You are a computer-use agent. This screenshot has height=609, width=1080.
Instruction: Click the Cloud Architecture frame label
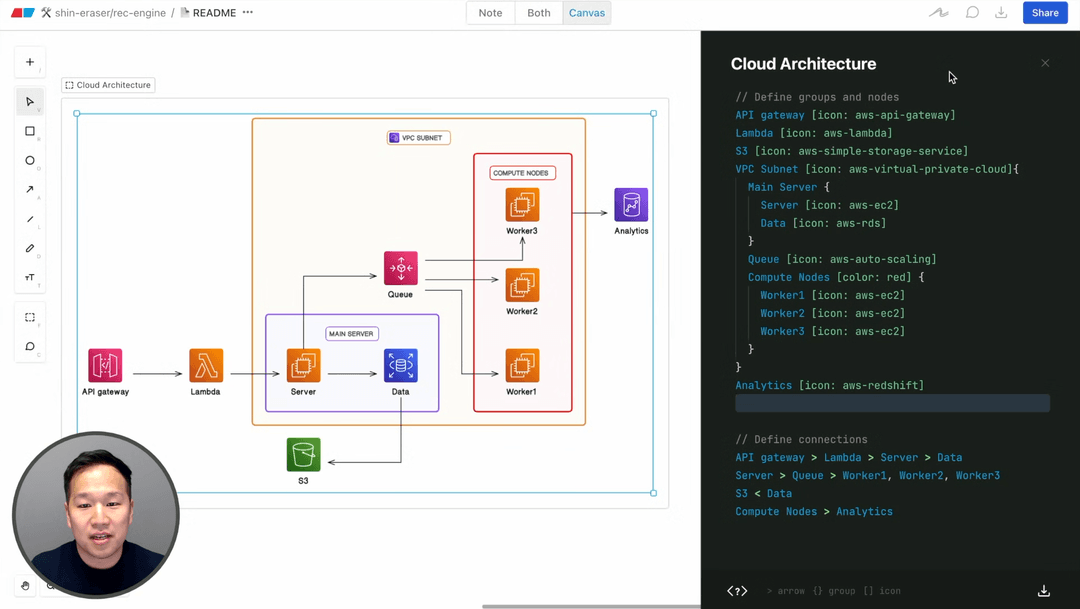(x=108, y=85)
